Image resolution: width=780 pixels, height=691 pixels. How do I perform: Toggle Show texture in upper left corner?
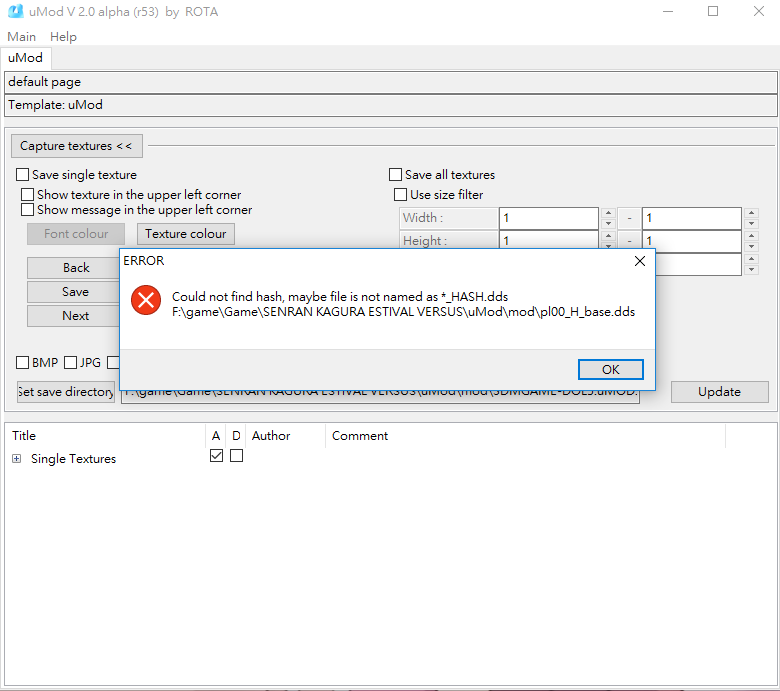pyautogui.click(x=29, y=195)
